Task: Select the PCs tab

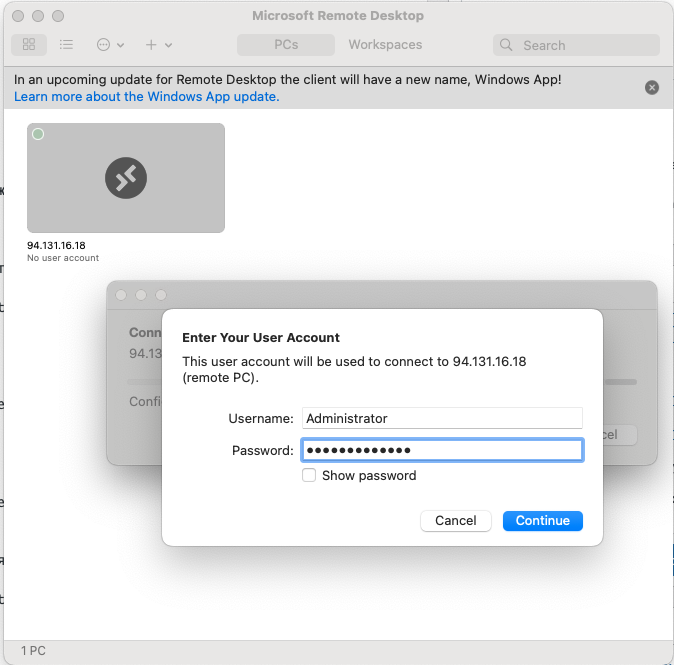Action: (x=286, y=45)
